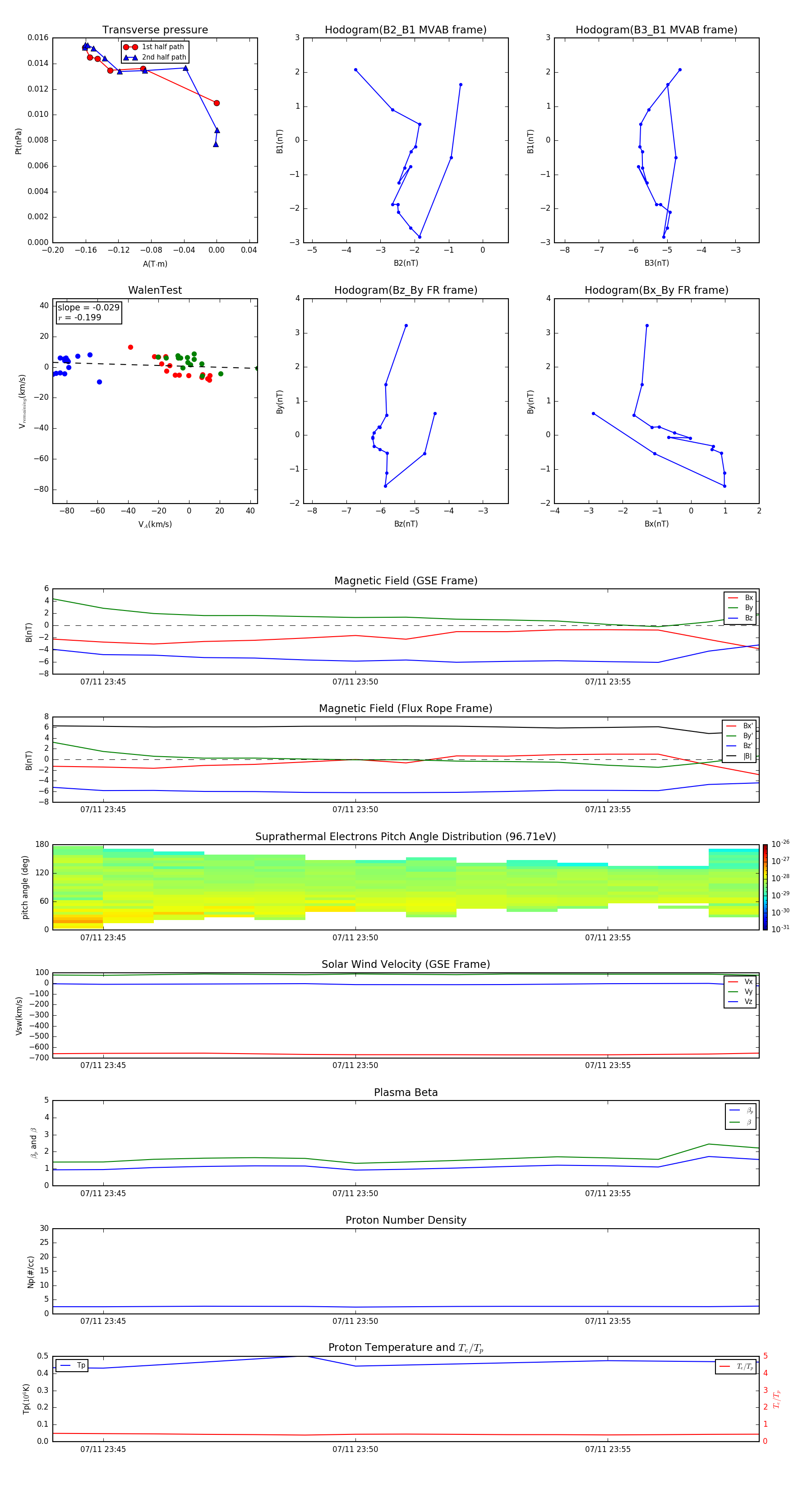Click the "pitch angle (deg)" axis label
Viewport: 812px width, 1489px height.
click(25, 887)
